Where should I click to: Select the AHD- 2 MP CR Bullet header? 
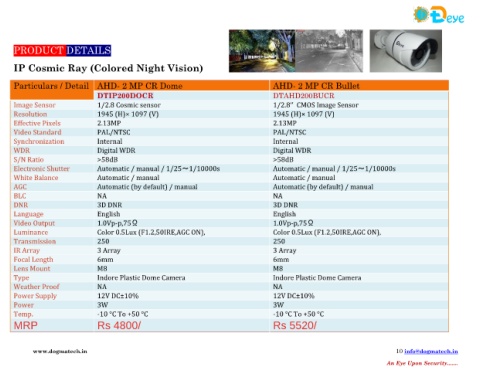click(316, 86)
